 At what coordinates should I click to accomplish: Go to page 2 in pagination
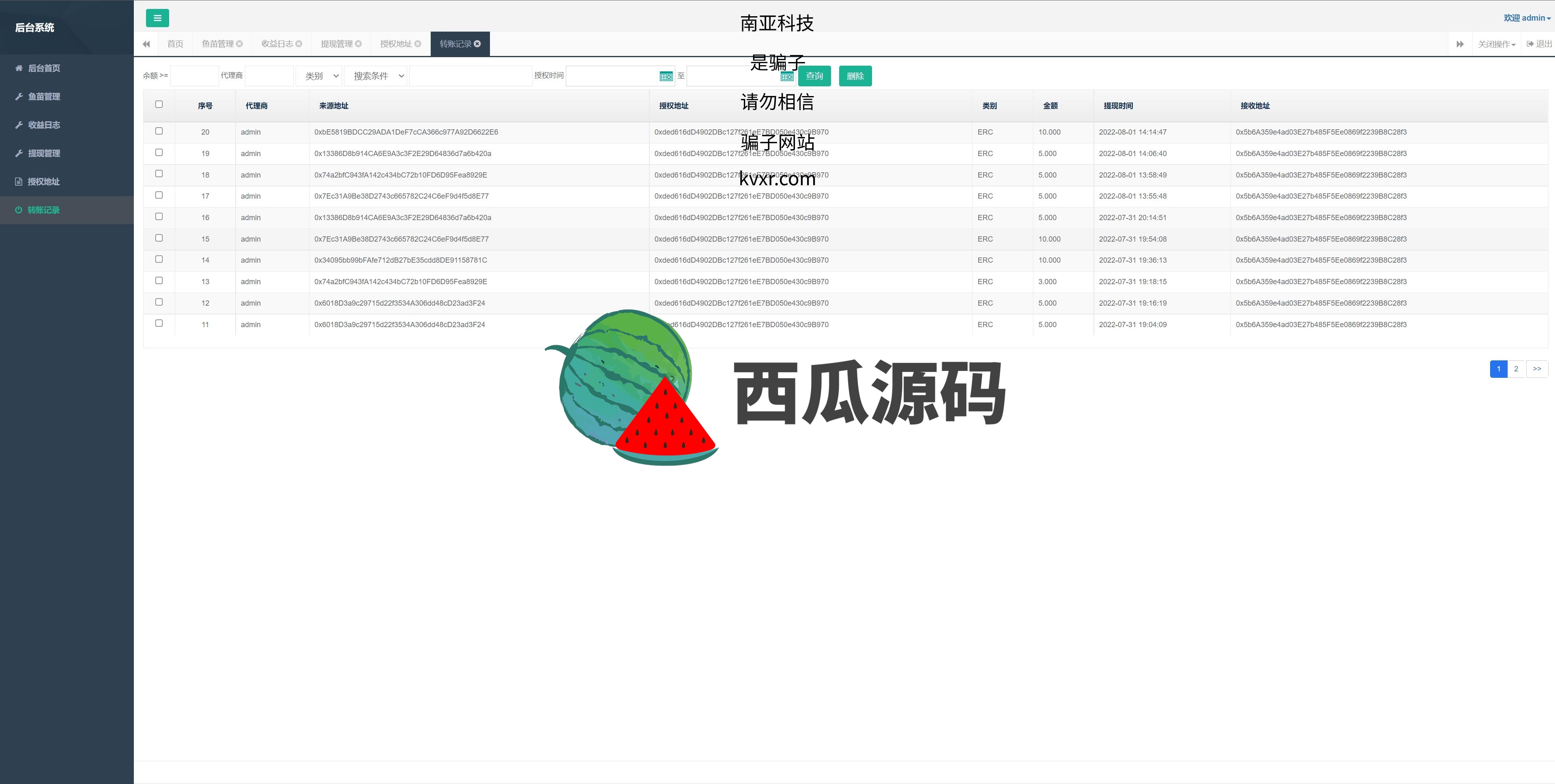click(x=1516, y=369)
